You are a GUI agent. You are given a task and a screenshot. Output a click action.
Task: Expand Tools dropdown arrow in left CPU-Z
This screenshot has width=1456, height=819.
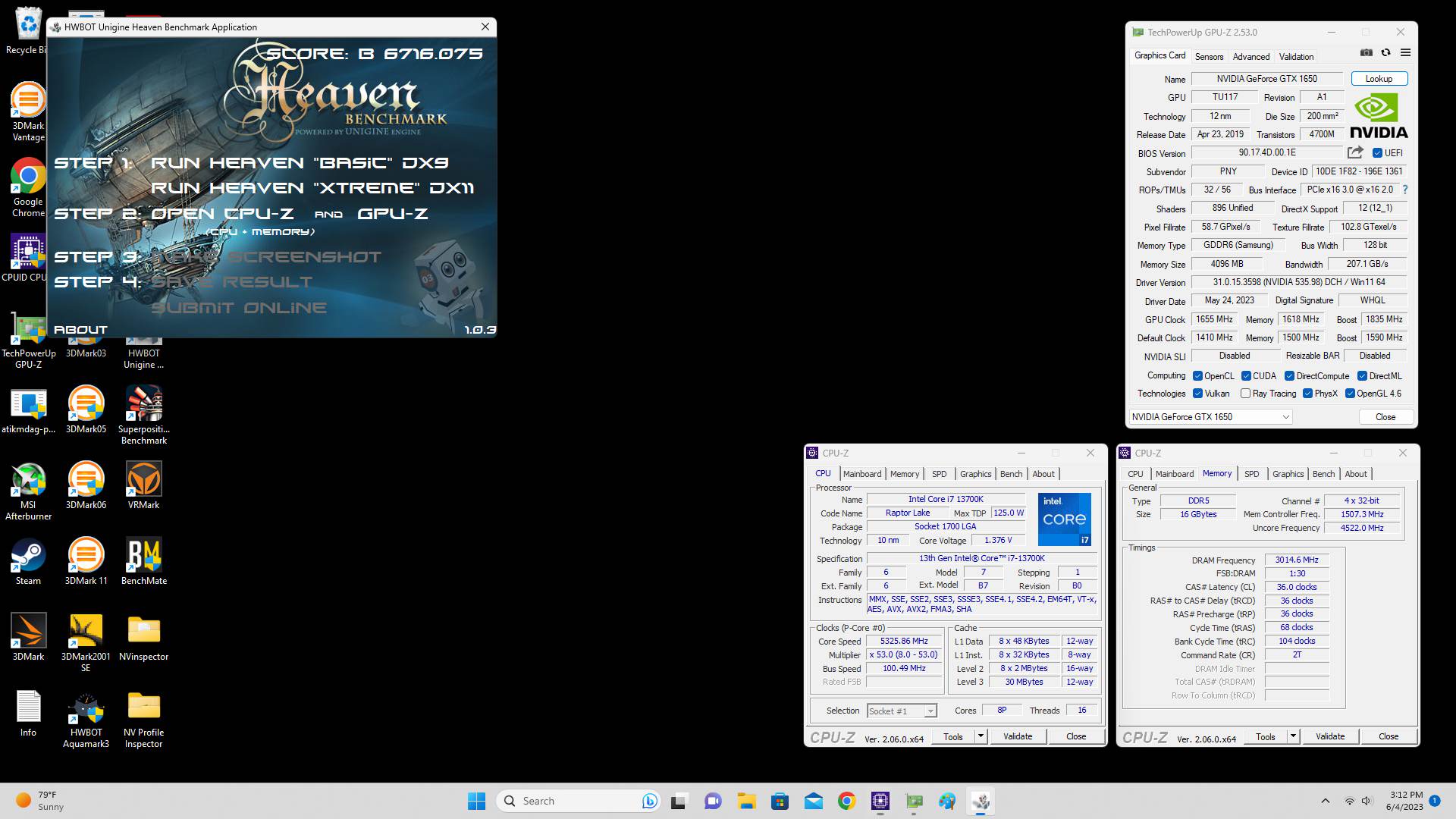pos(980,736)
